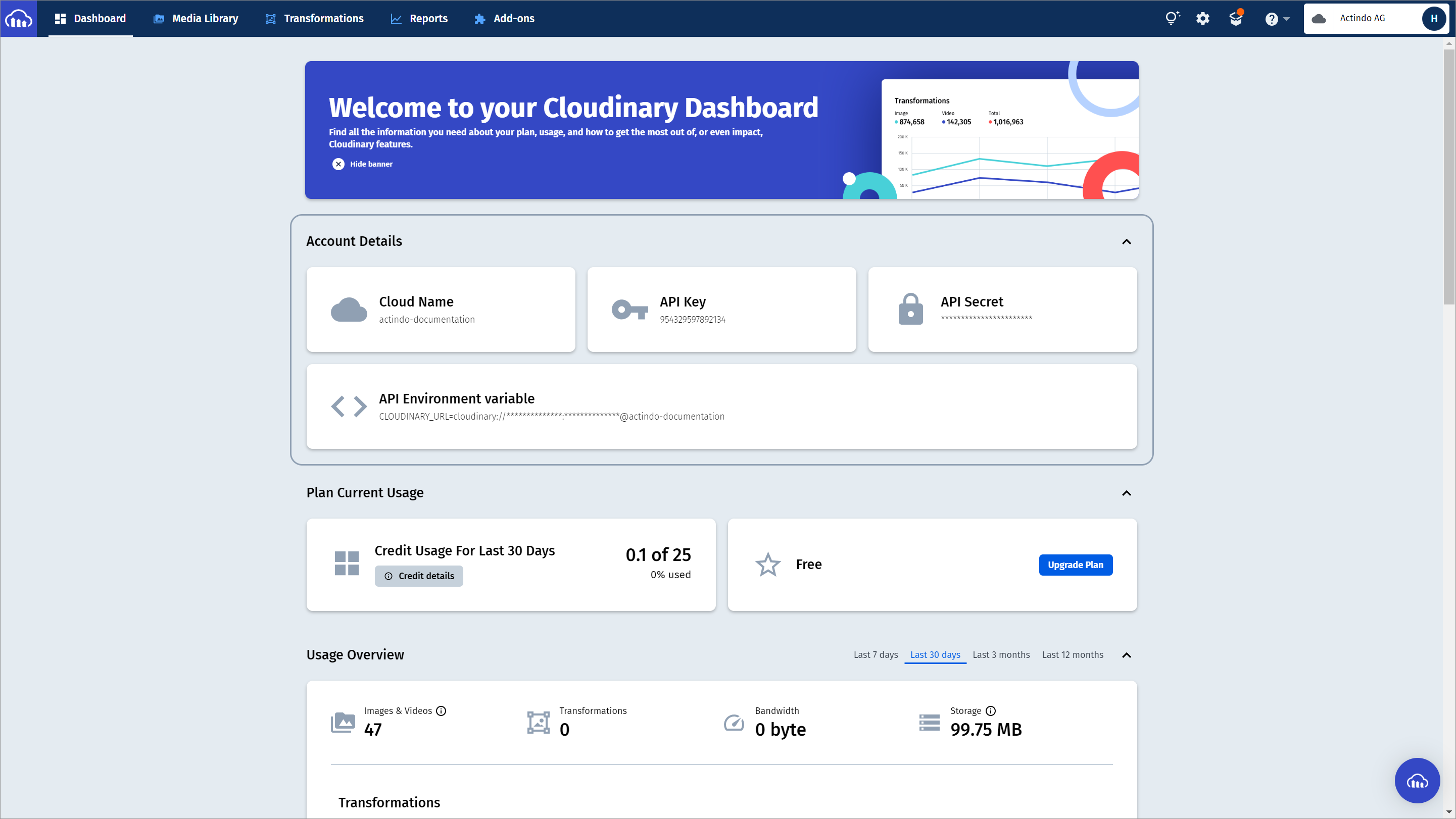The width and height of the screenshot is (1456, 819).
Task: Click the graduation cap learning icon
Action: (x=1236, y=19)
